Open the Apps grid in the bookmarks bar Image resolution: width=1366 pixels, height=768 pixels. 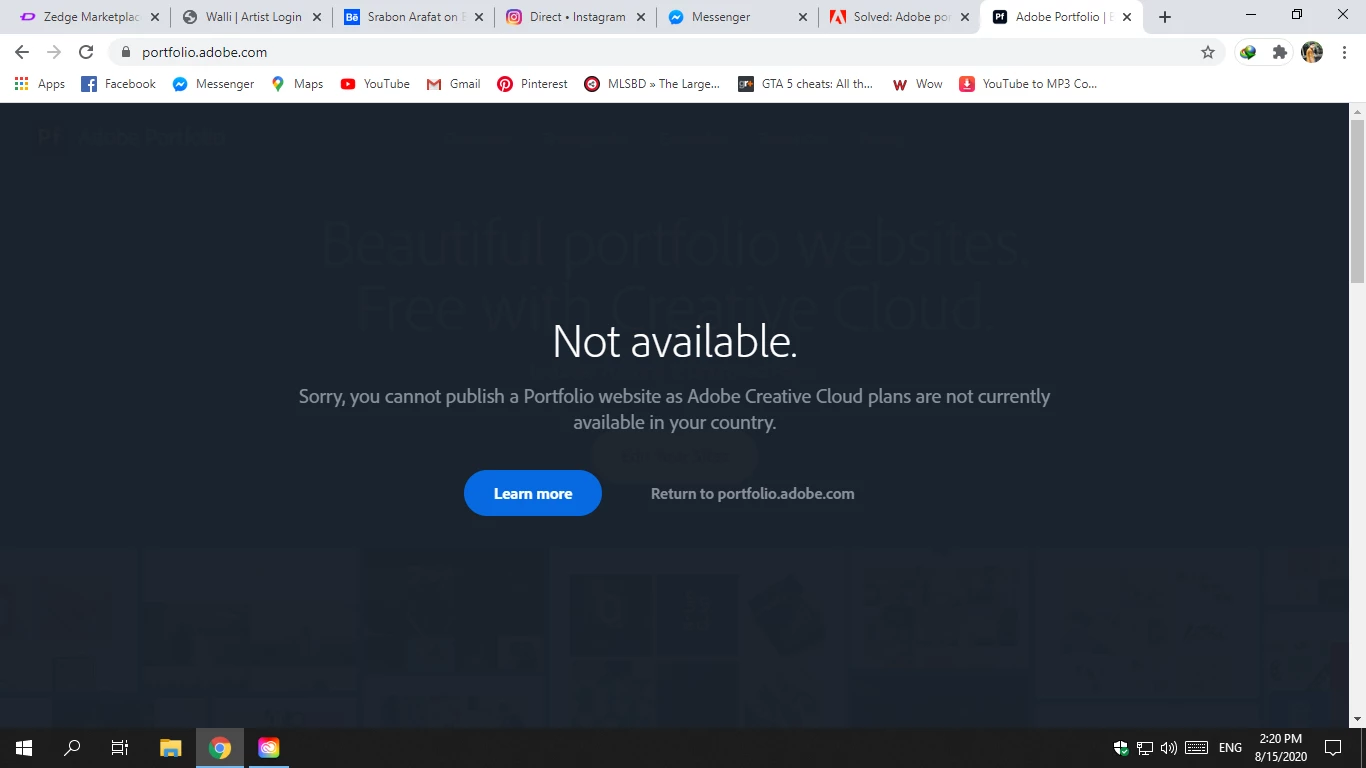(x=40, y=84)
